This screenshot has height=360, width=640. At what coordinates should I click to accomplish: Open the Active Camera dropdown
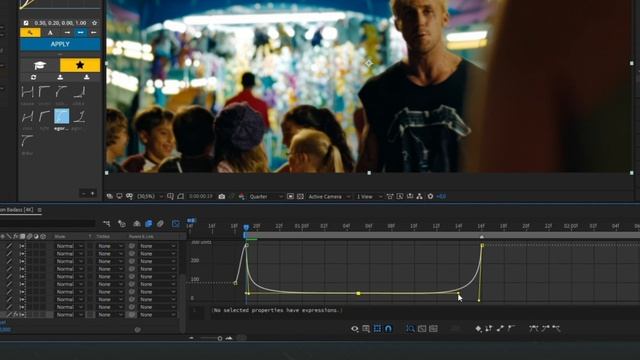[329, 196]
